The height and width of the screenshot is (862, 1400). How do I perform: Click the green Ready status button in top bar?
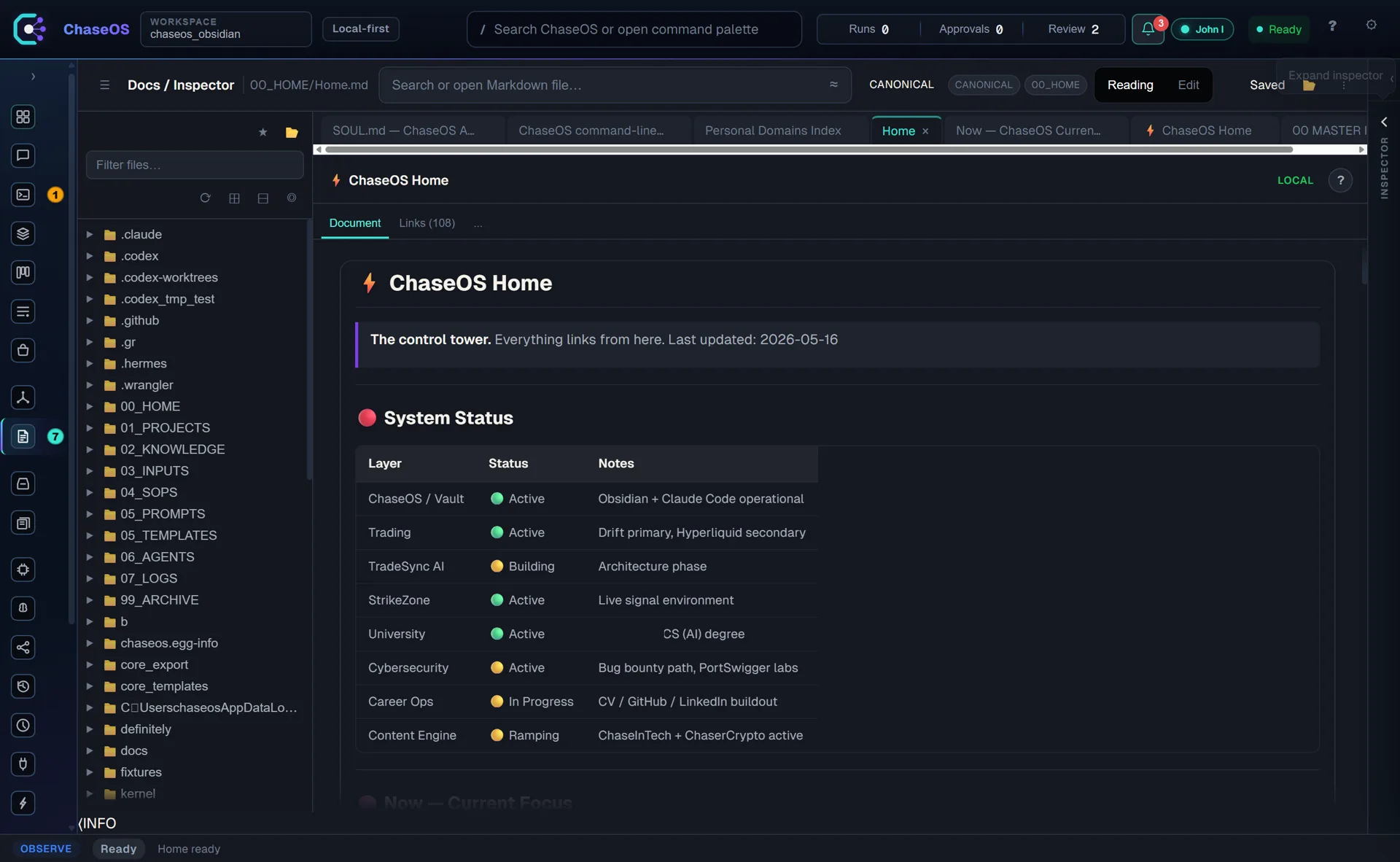tap(1279, 29)
